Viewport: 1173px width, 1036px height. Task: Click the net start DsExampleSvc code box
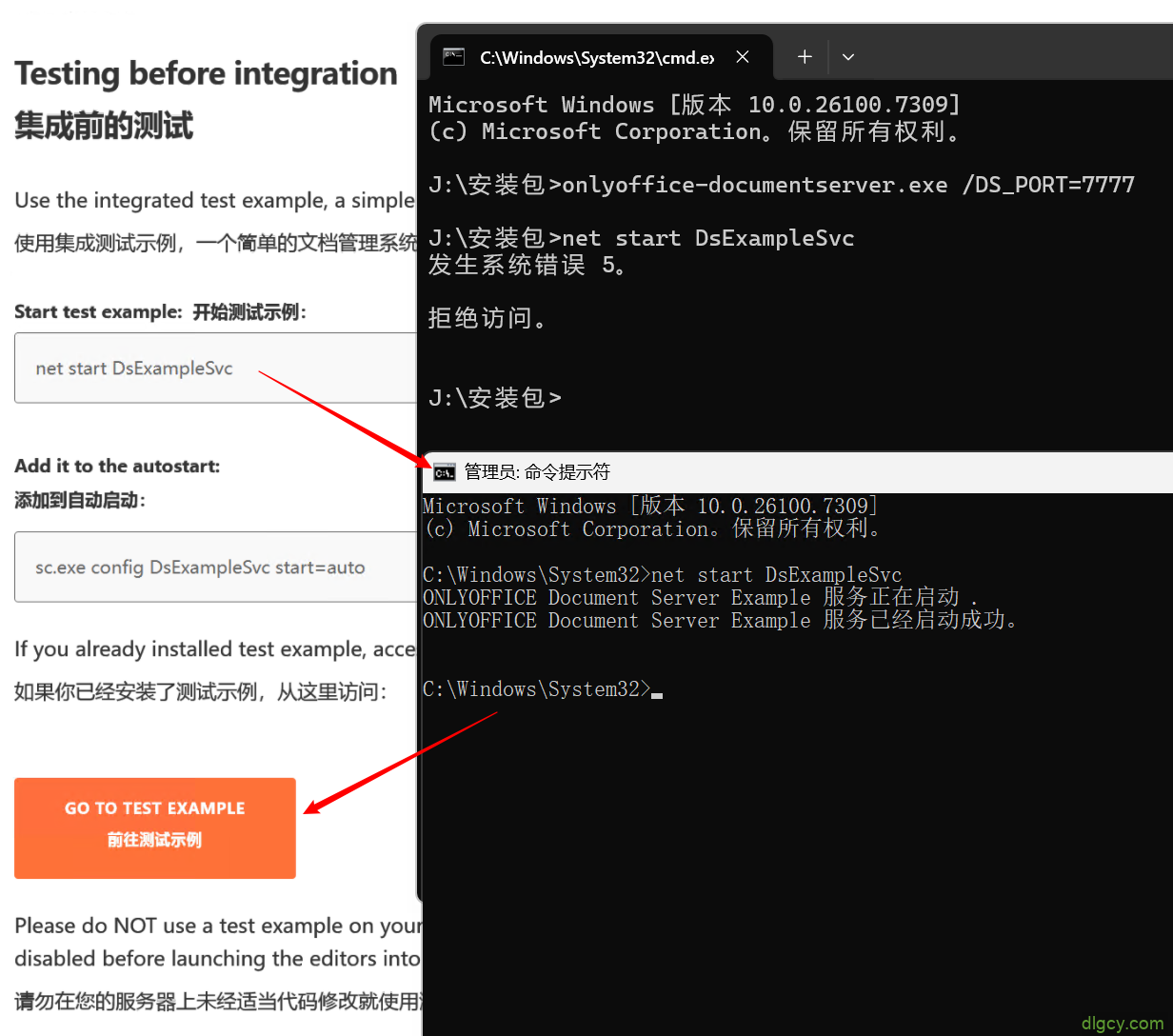(x=216, y=369)
